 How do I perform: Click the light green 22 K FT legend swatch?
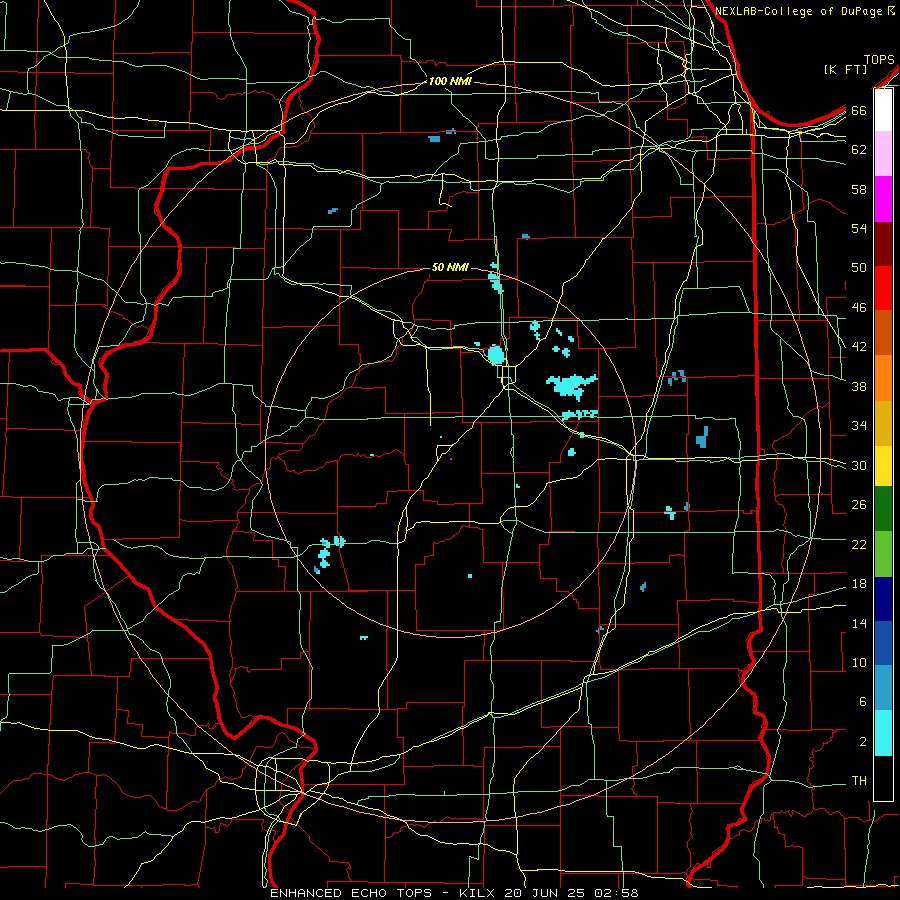click(x=883, y=554)
